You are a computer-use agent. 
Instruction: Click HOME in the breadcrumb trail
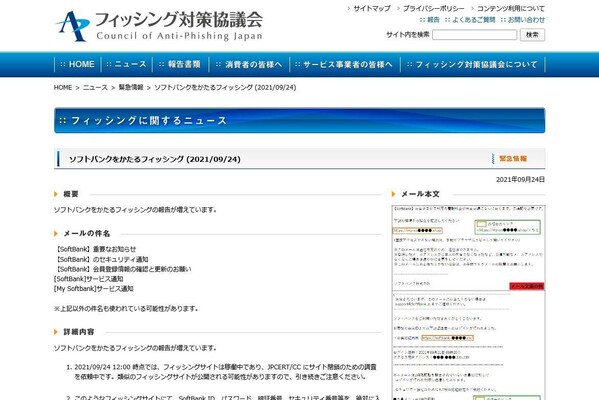point(63,87)
